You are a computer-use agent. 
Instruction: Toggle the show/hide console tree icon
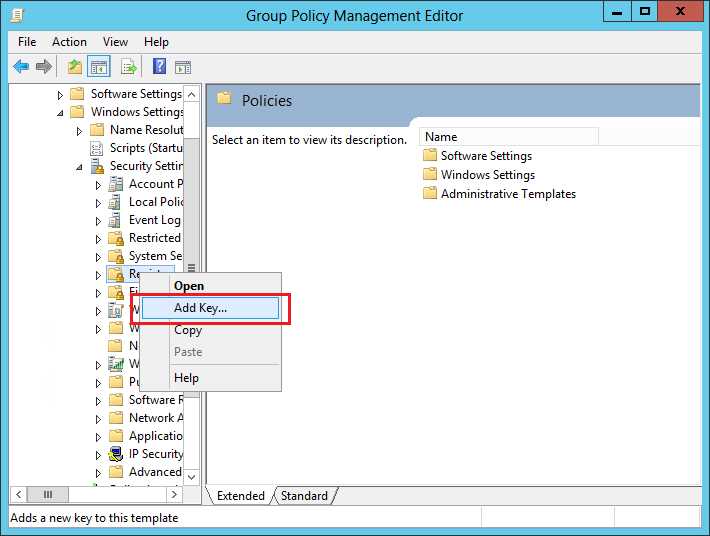tap(99, 67)
